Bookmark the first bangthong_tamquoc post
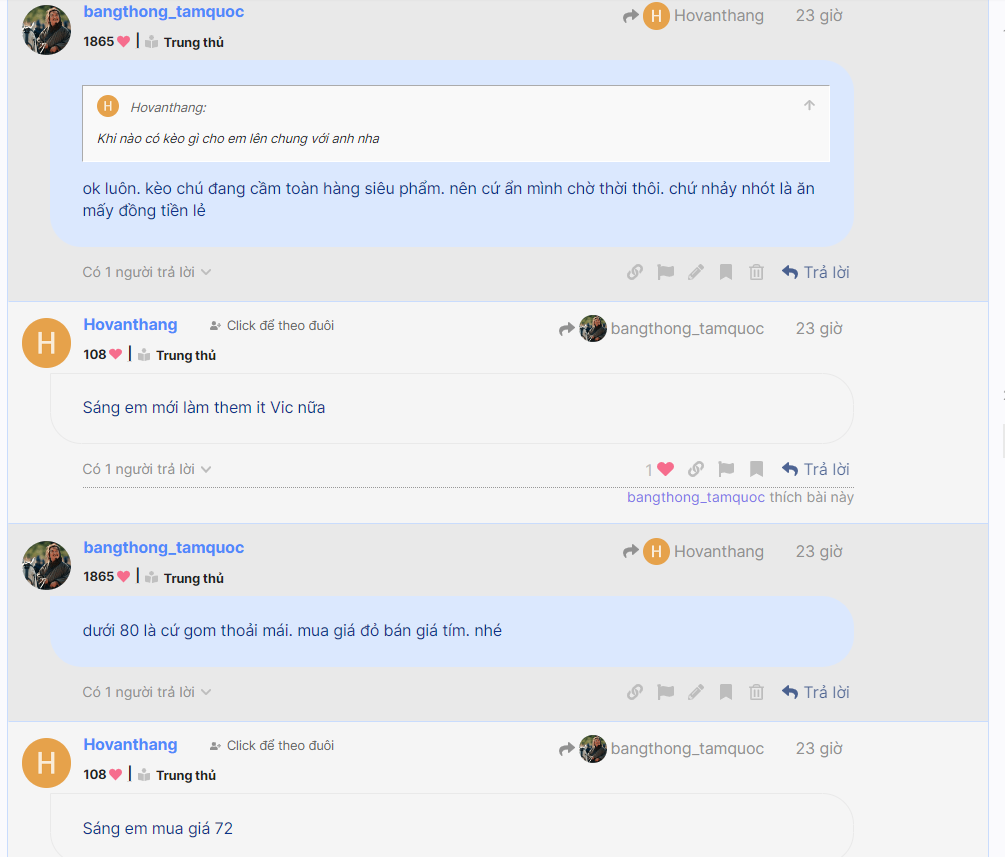Viewport: 1005px width, 857px height. [726, 272]
